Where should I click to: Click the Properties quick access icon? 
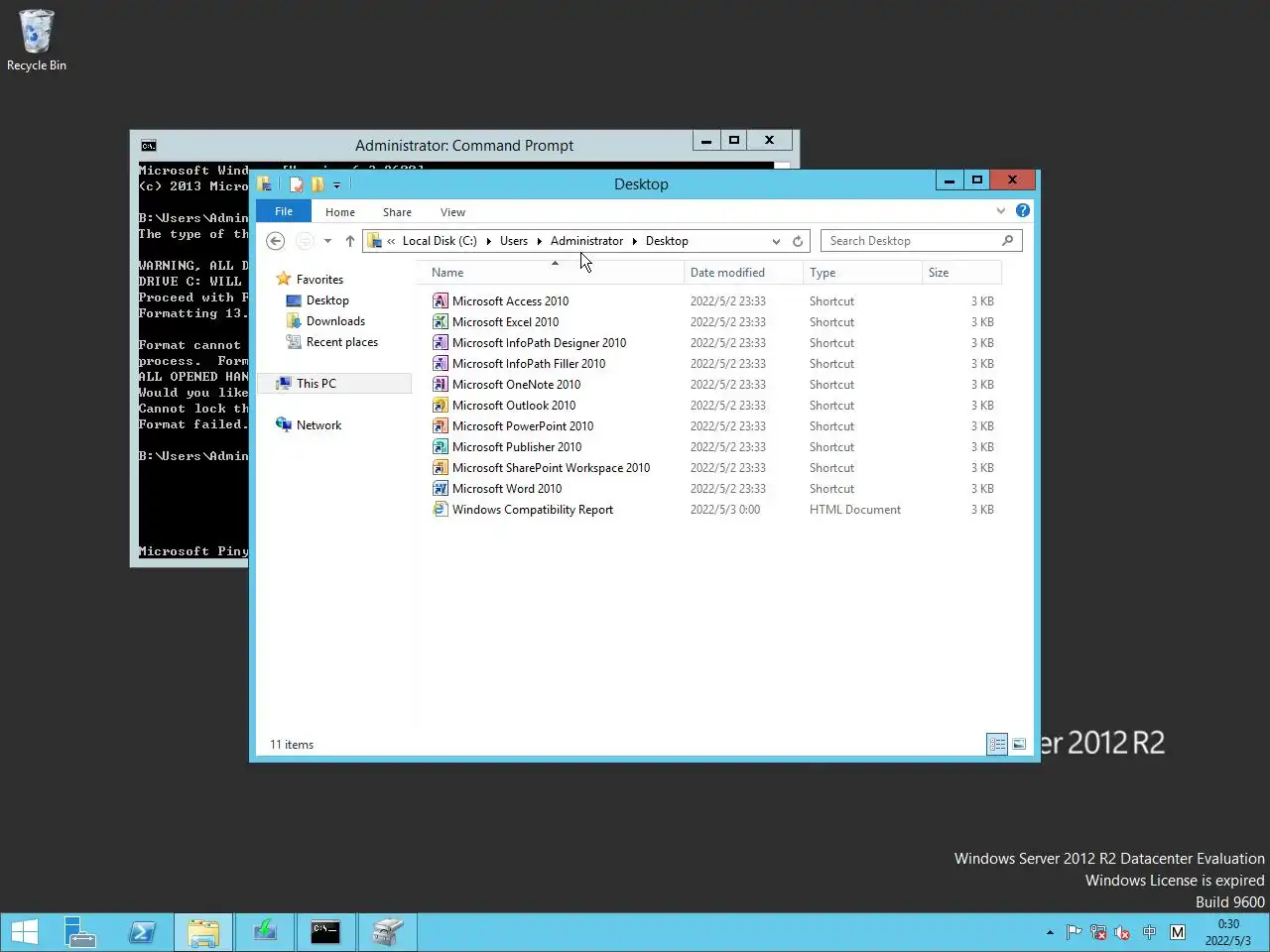coord(296,184)
